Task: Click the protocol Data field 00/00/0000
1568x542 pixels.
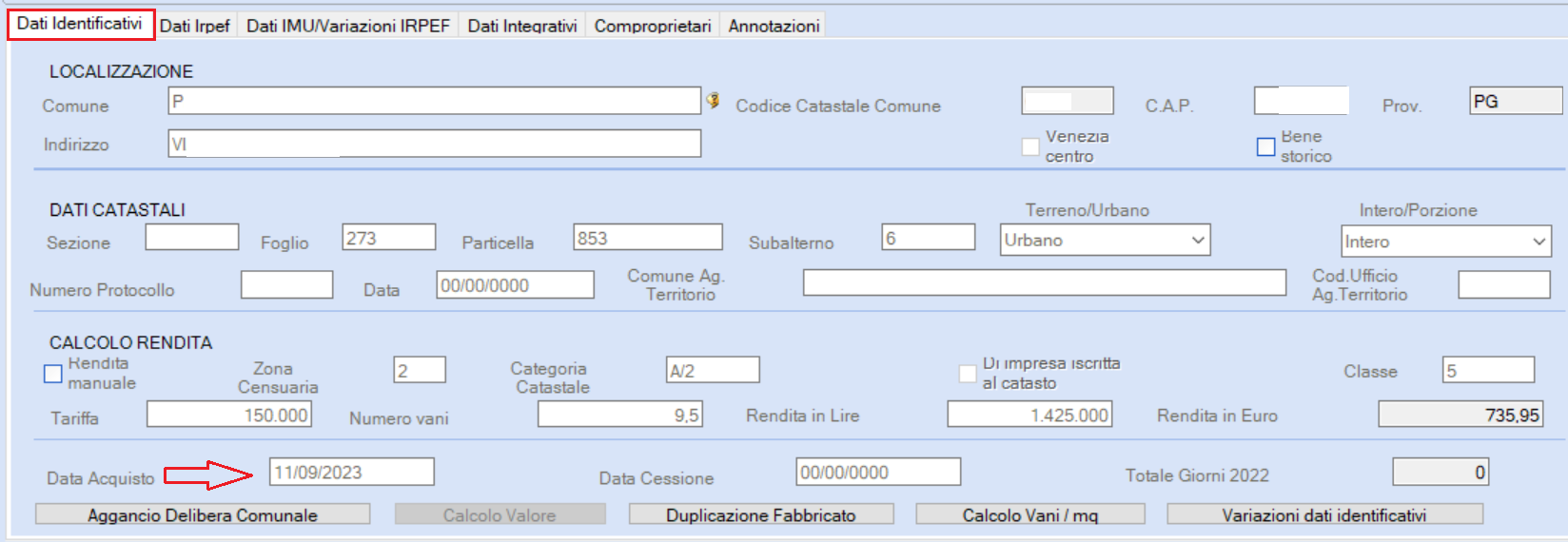Action: 516,284
